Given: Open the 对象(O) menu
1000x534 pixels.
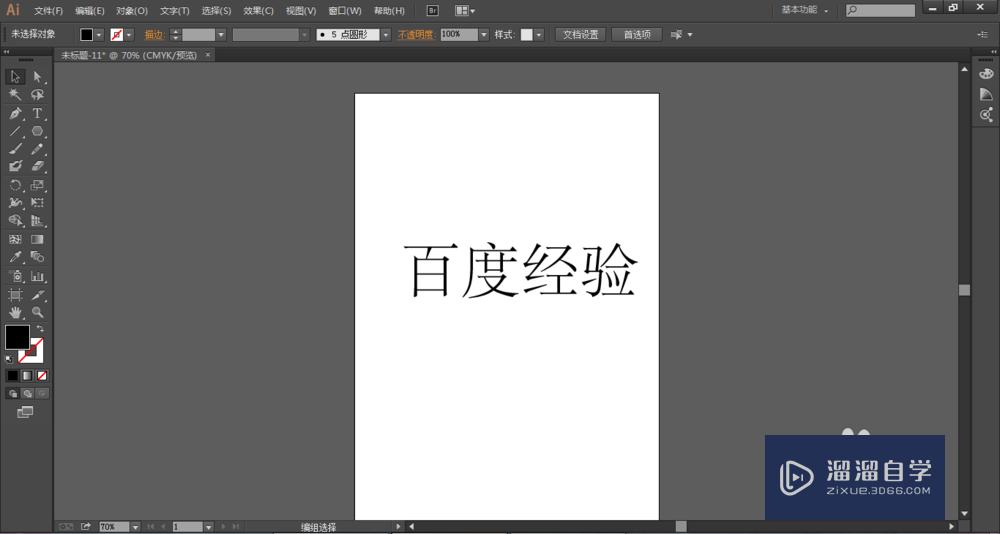Looking at the screenshot, I should coord(132,11).
